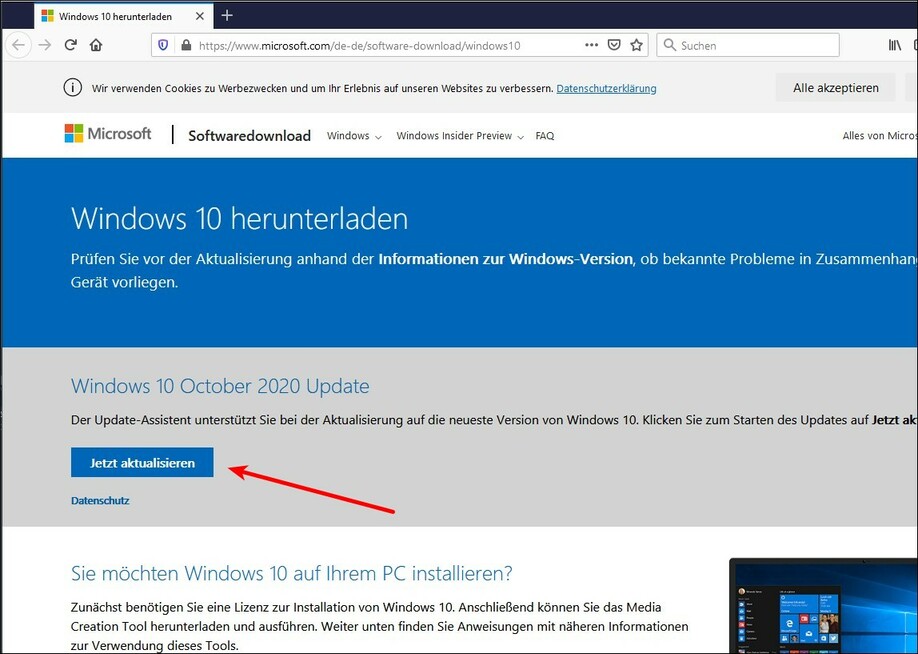Reload the current page
918x654 pixels.
click(x=71, y=45)
